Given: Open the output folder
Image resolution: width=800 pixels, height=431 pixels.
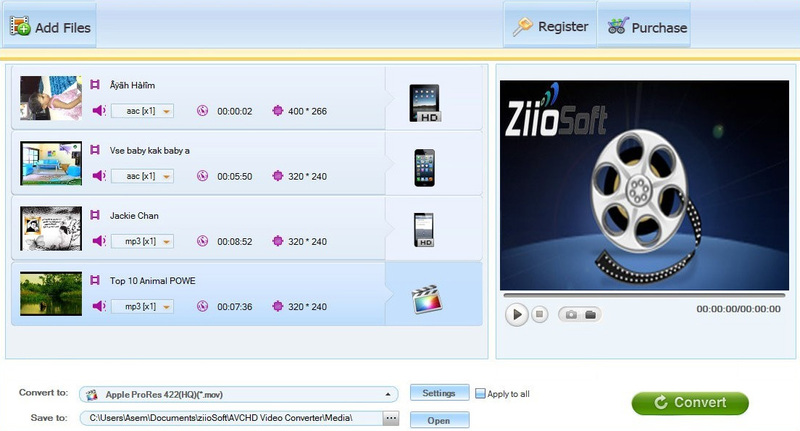Looking at the screenshot, I should click(x=439, y=421).
